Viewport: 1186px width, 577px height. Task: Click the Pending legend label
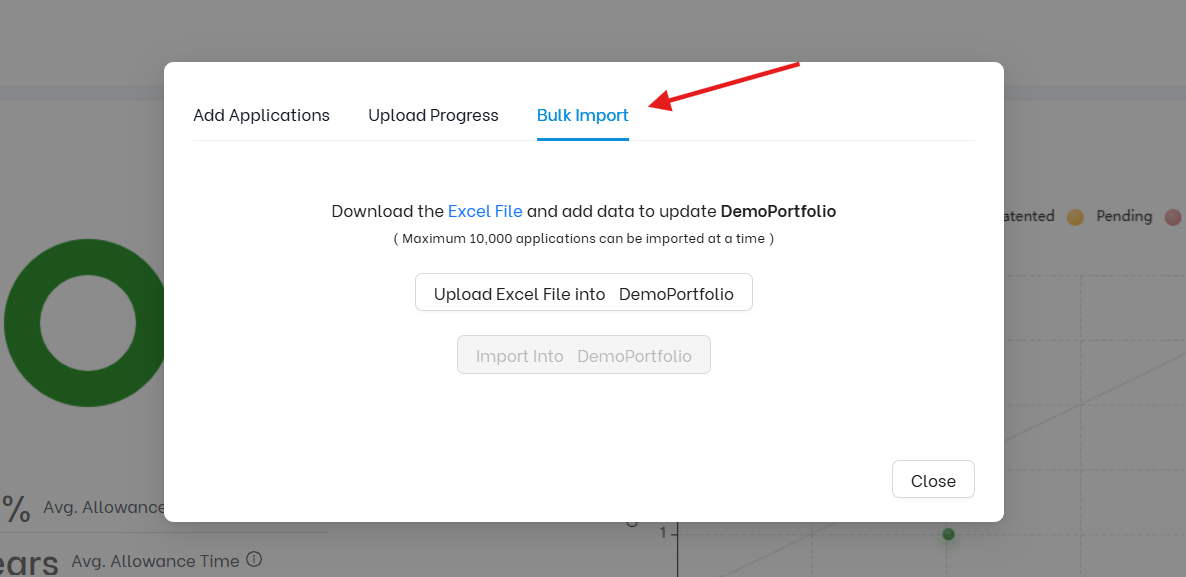[1124, 216]
